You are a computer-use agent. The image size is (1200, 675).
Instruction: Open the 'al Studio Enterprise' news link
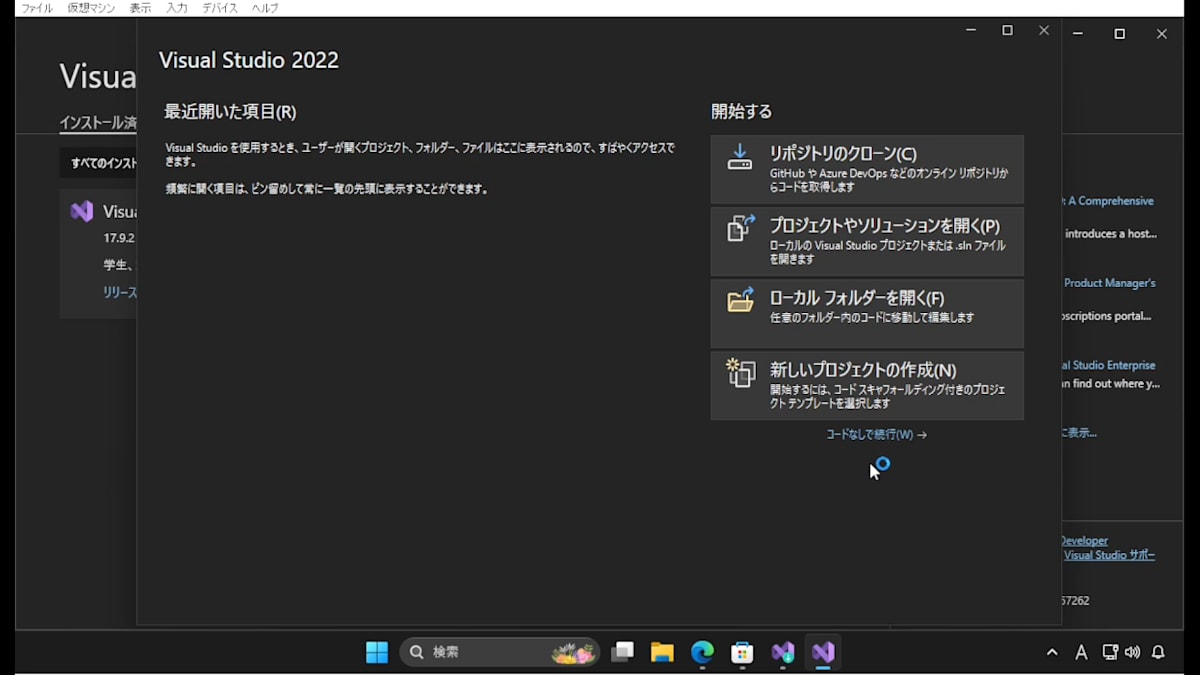tap(1108, 365)
